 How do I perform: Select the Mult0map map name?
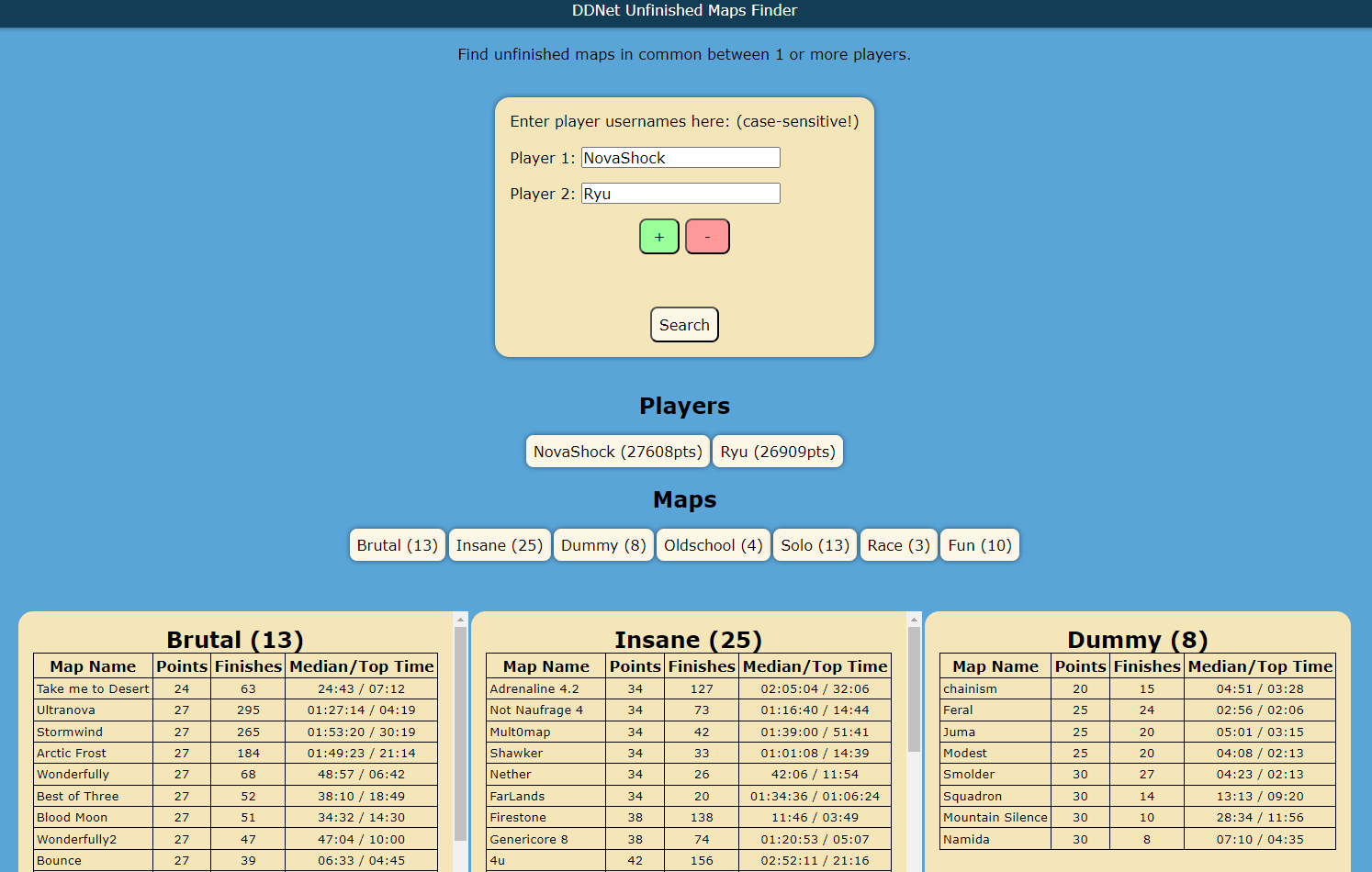coord(520,732)
